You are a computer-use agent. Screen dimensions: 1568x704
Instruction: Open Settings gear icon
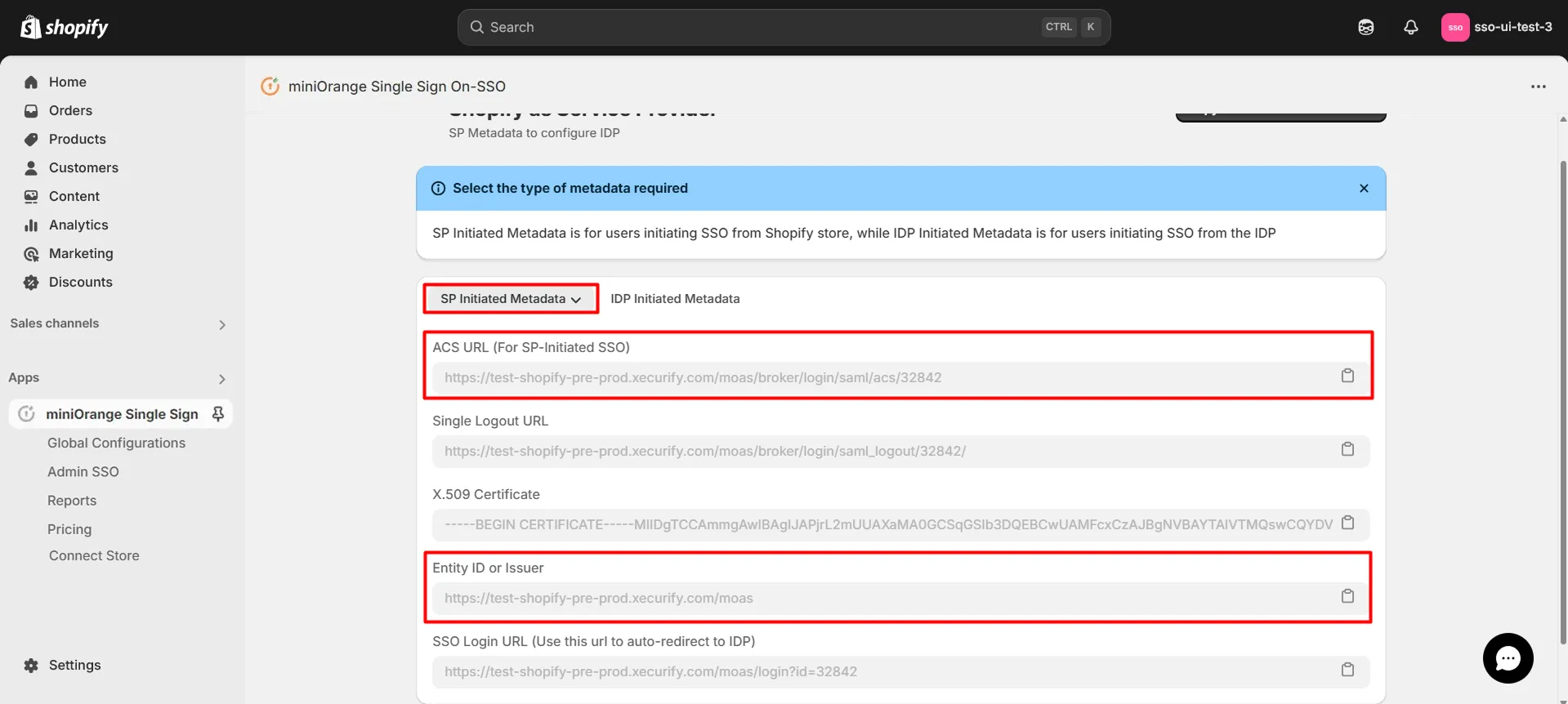[x=31, y=665]
